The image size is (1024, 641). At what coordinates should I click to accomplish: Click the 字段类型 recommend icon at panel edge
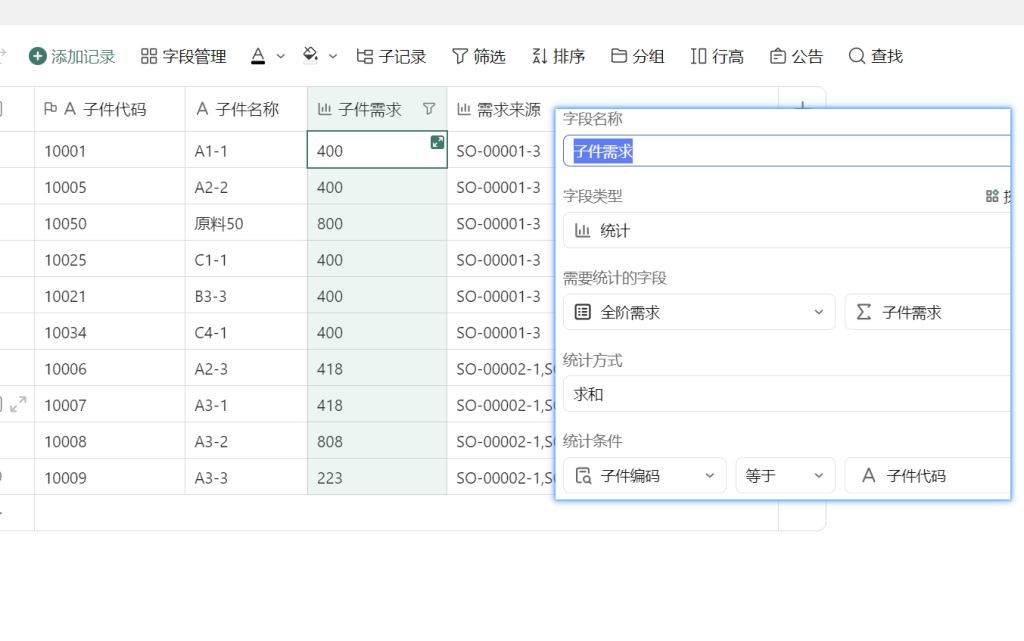992,196
